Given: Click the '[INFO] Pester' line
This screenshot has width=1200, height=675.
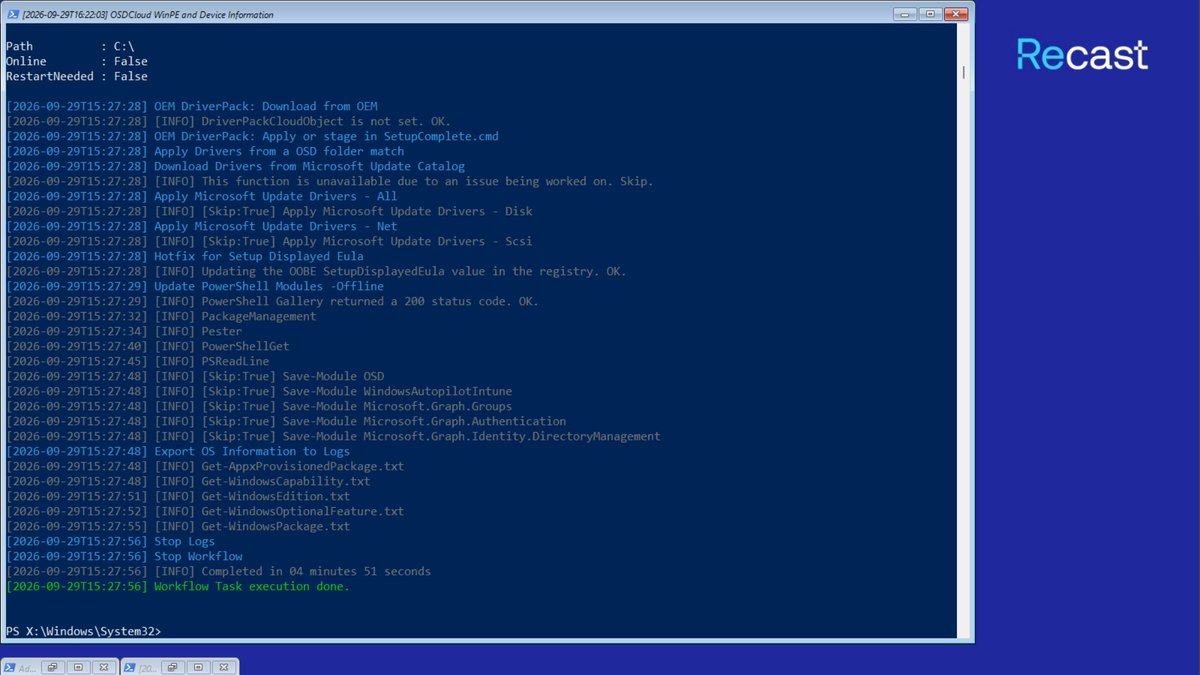Looking at the screenshot, I should [x=124, y=331].
